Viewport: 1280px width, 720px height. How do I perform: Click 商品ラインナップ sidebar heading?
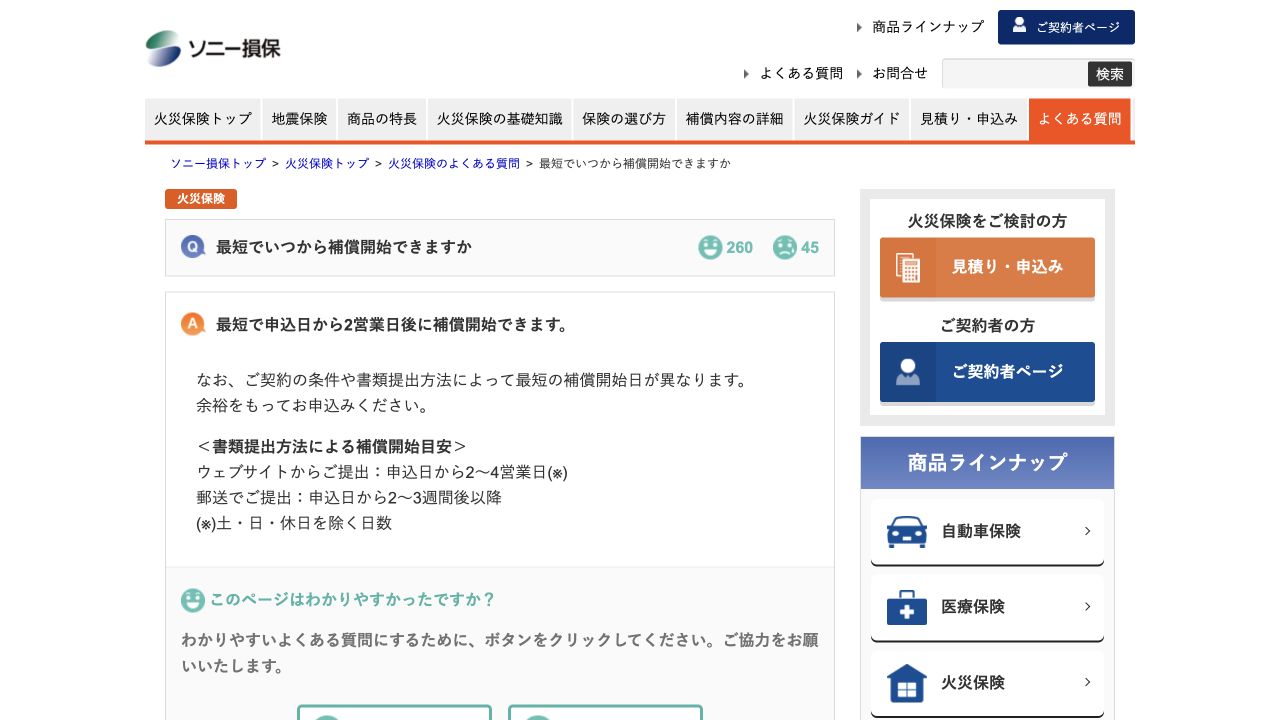(x=987, y=463)
